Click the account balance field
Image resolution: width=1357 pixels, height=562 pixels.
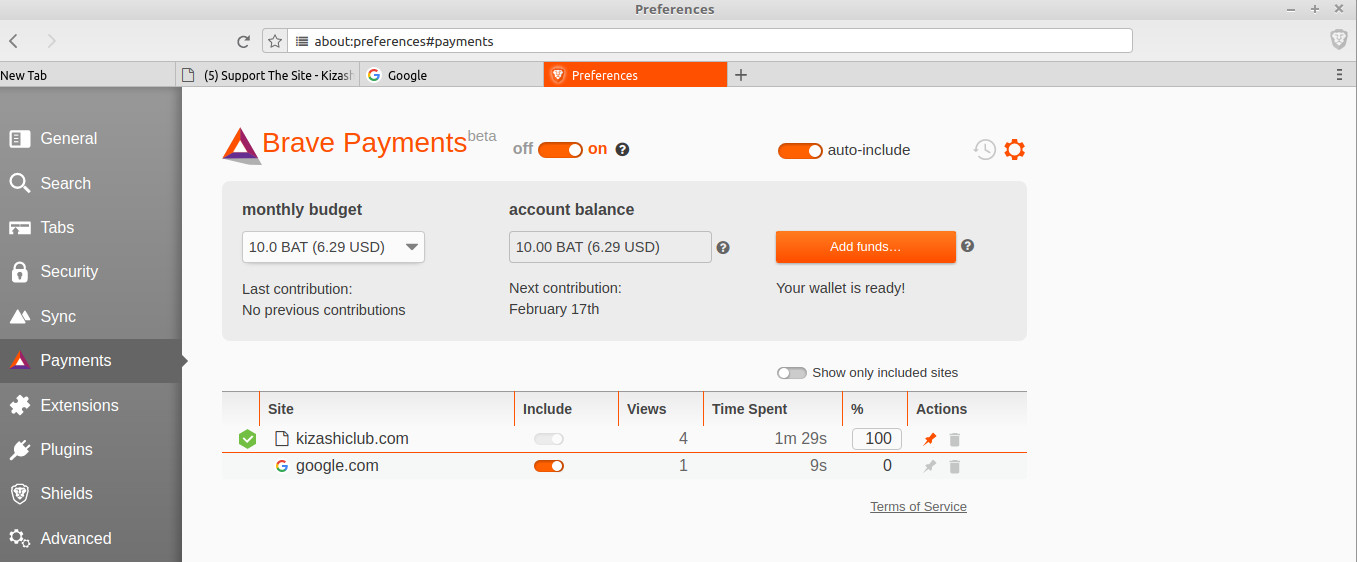(610, 247)
